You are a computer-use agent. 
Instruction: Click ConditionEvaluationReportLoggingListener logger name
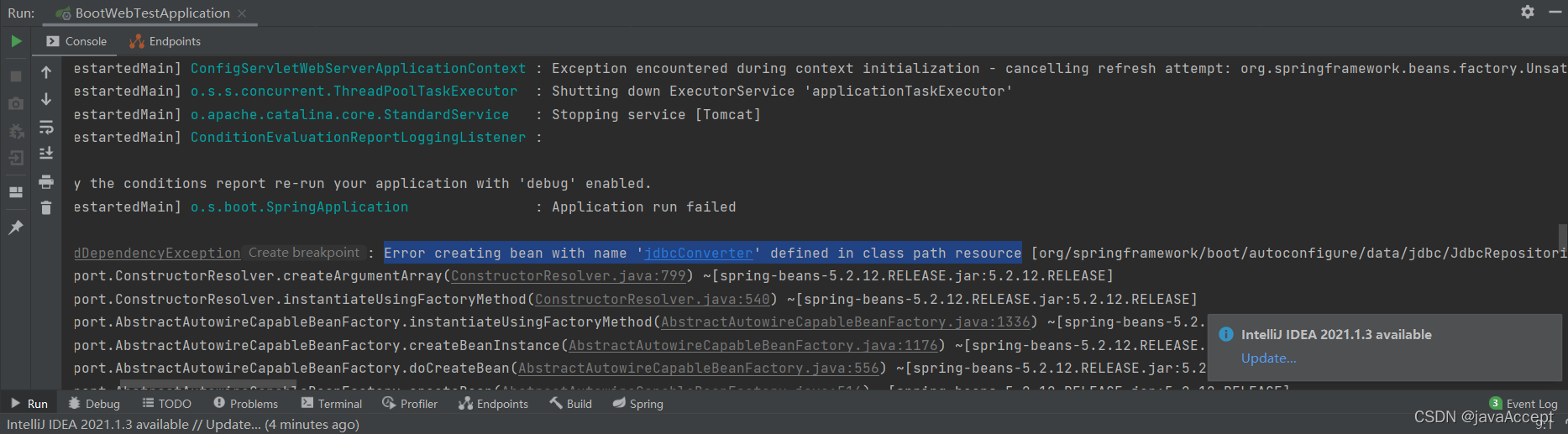pos(358,138)
